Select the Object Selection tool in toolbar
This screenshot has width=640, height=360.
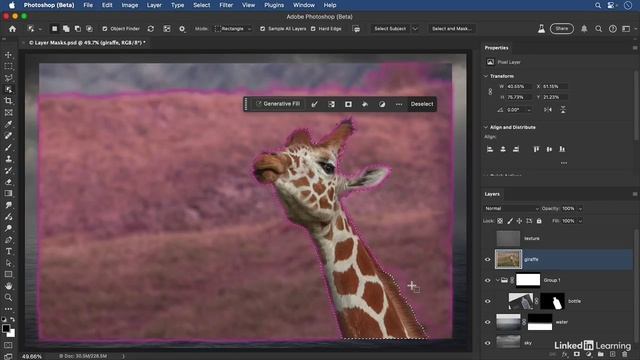click(8, 89)
